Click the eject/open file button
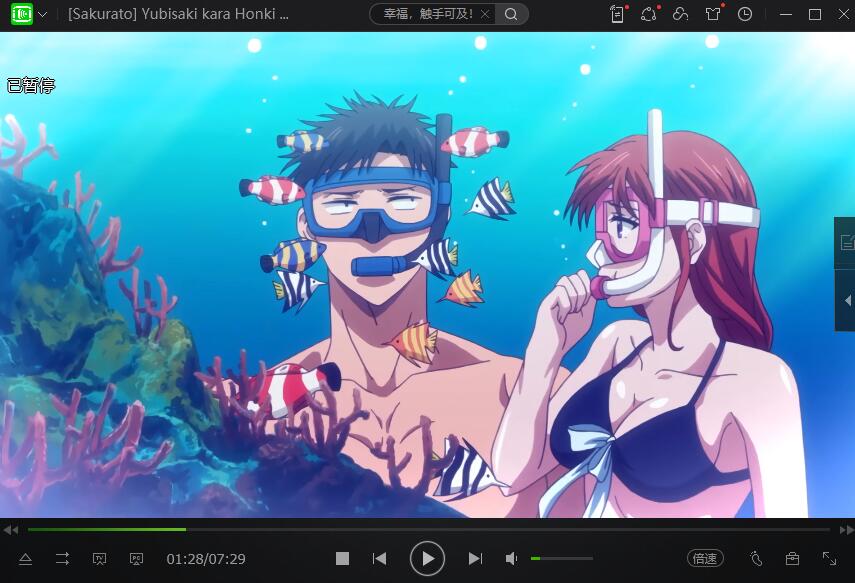 coord(26,559)
